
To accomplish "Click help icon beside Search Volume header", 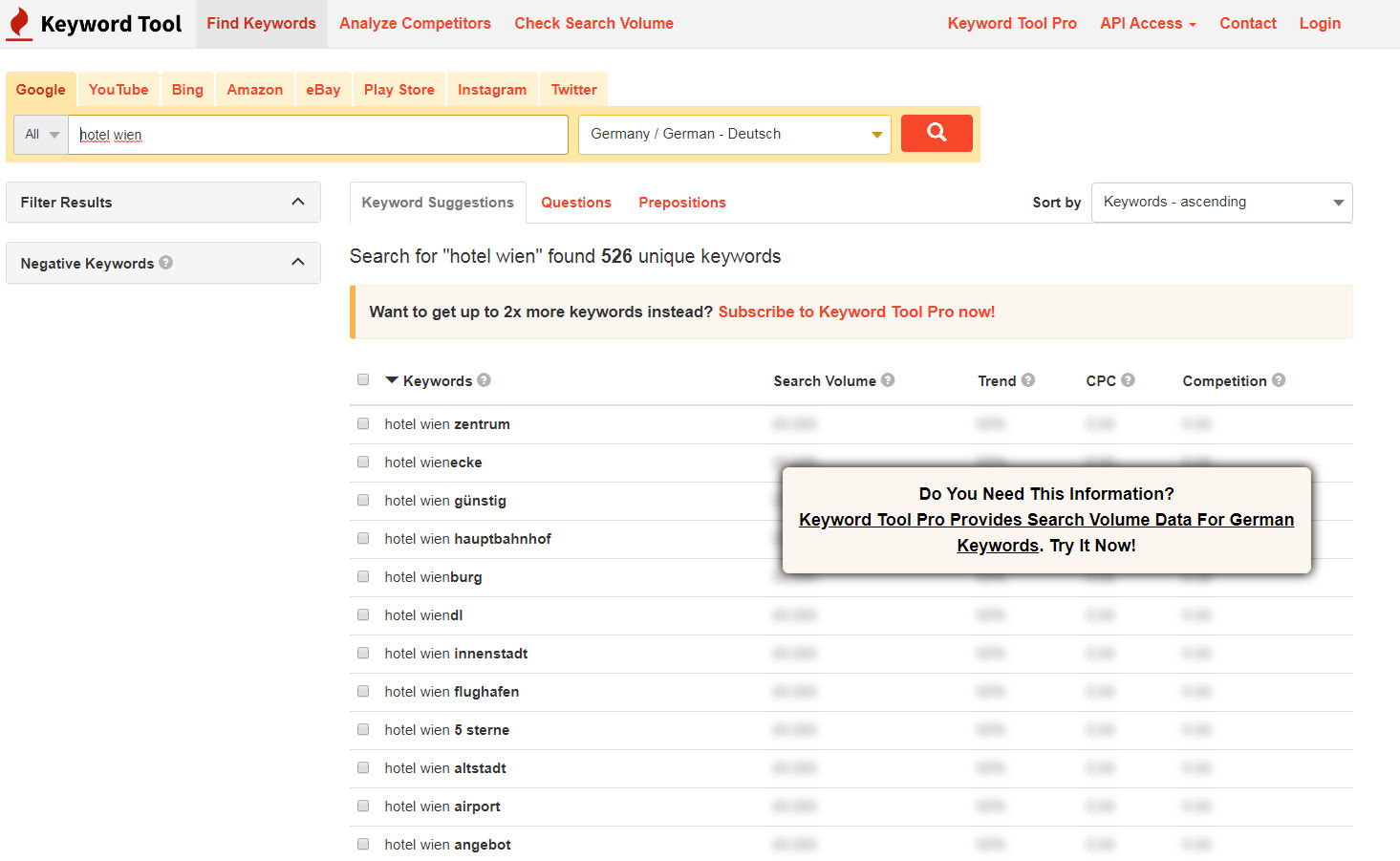I will point(888,379).
